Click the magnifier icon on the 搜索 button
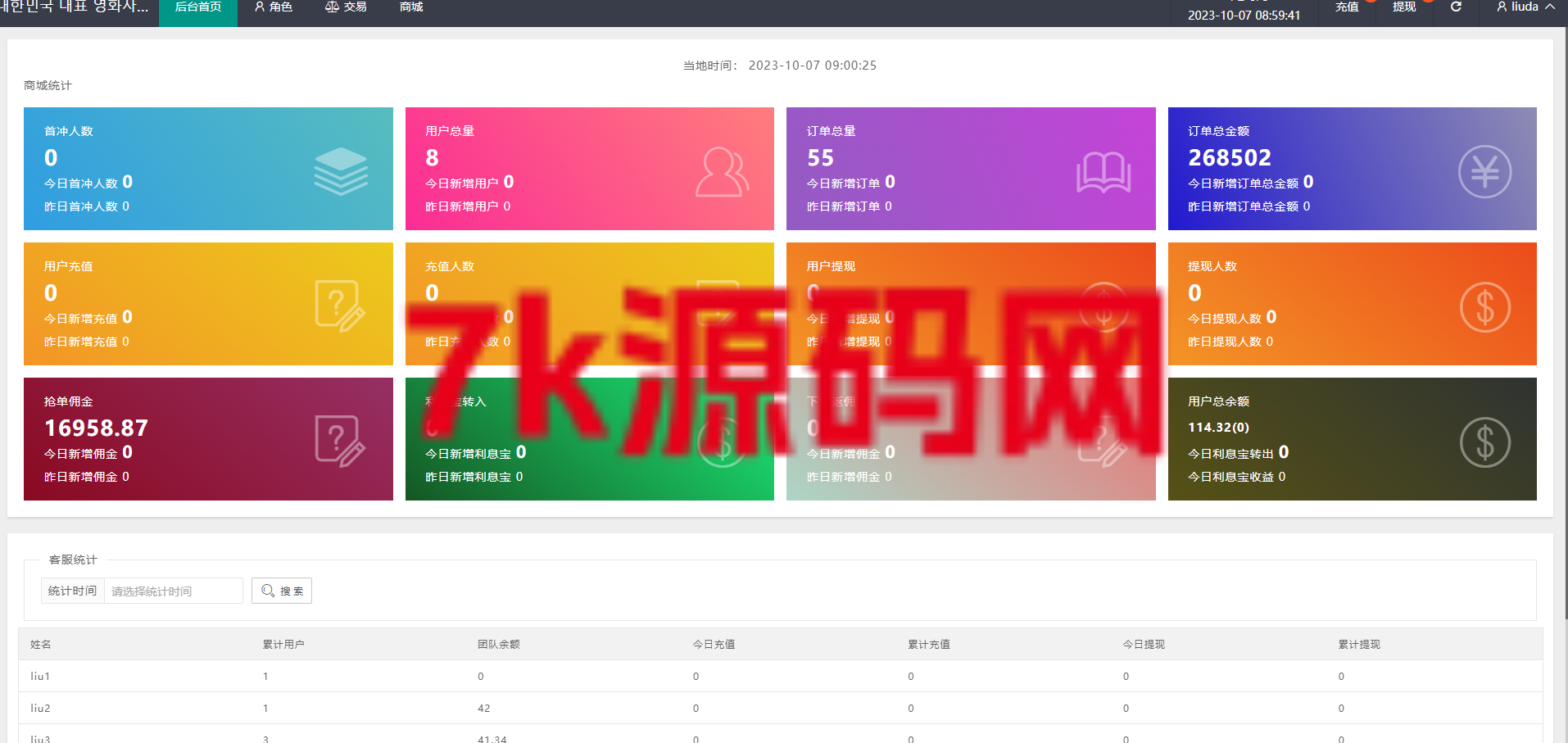Screen dimensions: 1568x743 click(268, 591)
